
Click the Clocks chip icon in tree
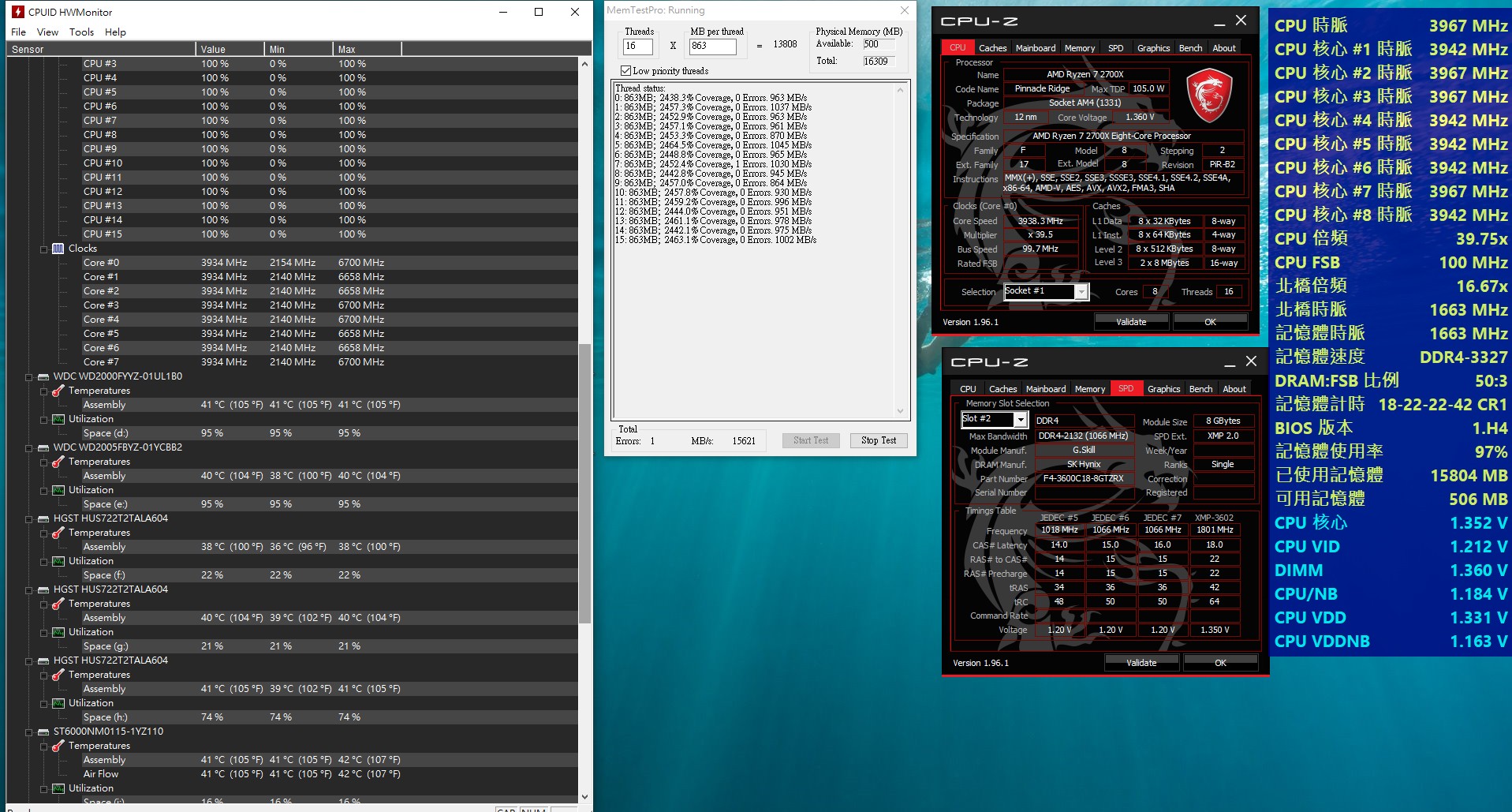[58, 249]
